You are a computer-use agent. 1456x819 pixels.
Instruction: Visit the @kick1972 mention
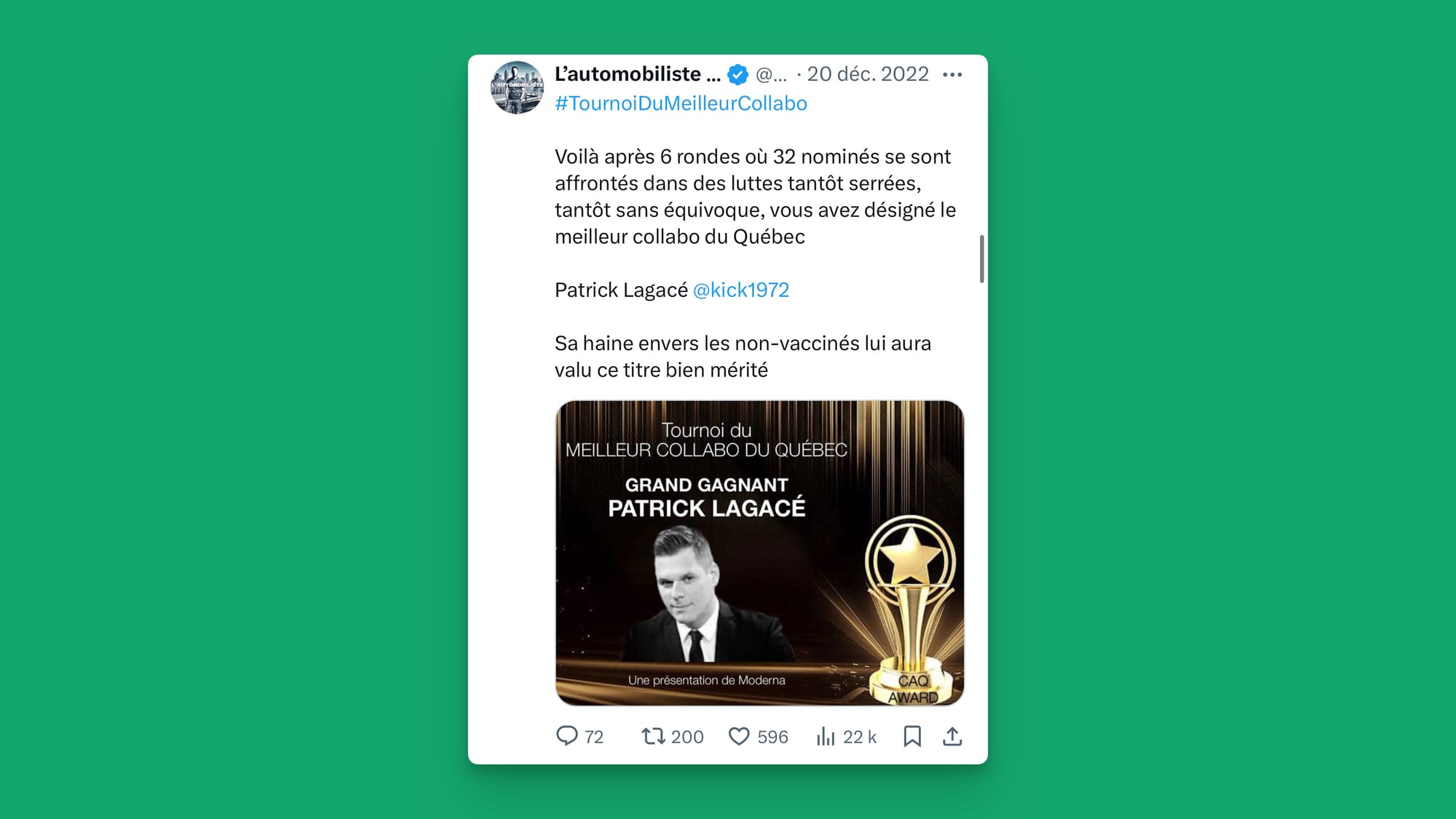[x=741, y=290]
